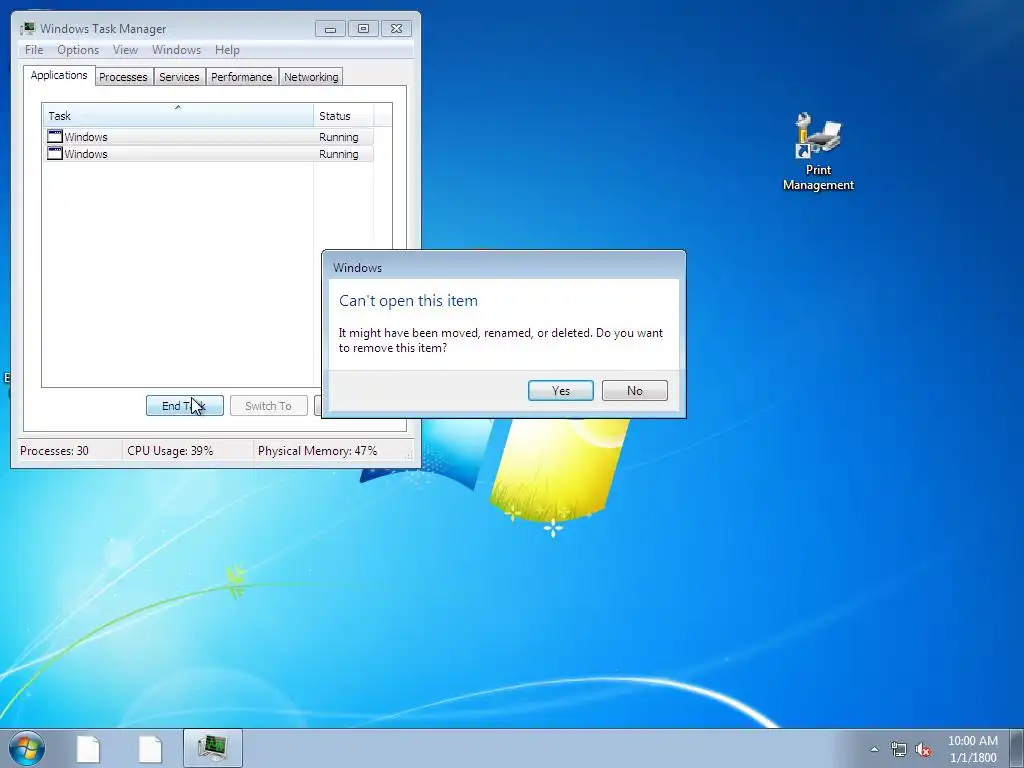This screenshot has width=1024, height=768.
Task: Open the Options menu in Task Manager
Action: pyautogui.click(x=78, y=50)
